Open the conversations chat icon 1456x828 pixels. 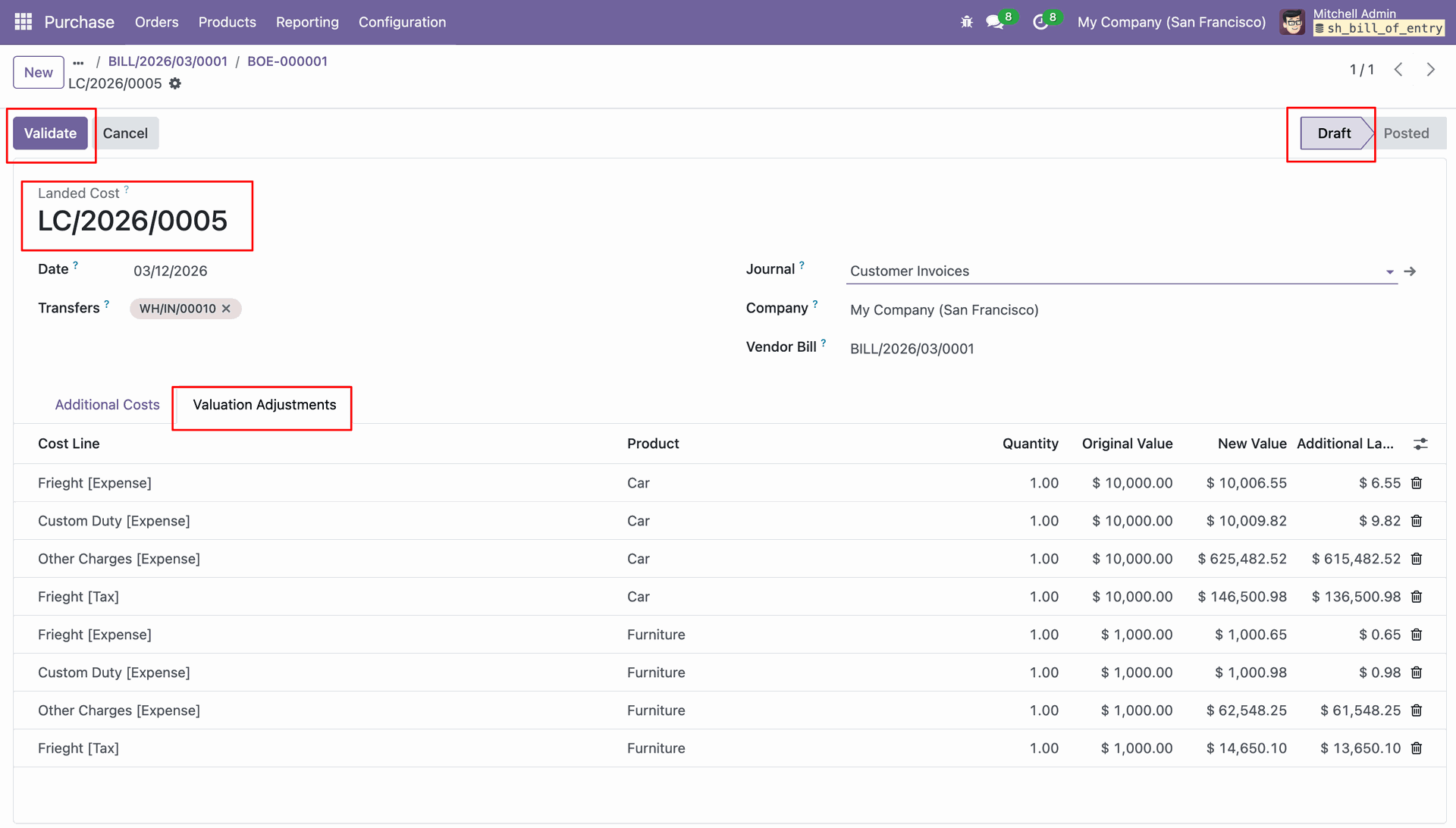pyautogui.click(x=994, y=22)
